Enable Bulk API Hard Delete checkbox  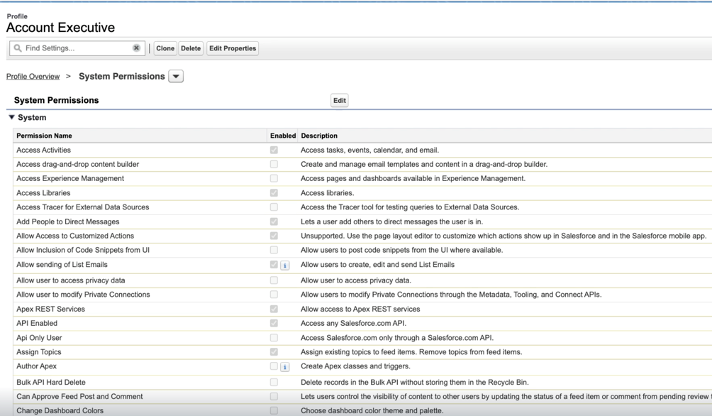click(274, 382)
